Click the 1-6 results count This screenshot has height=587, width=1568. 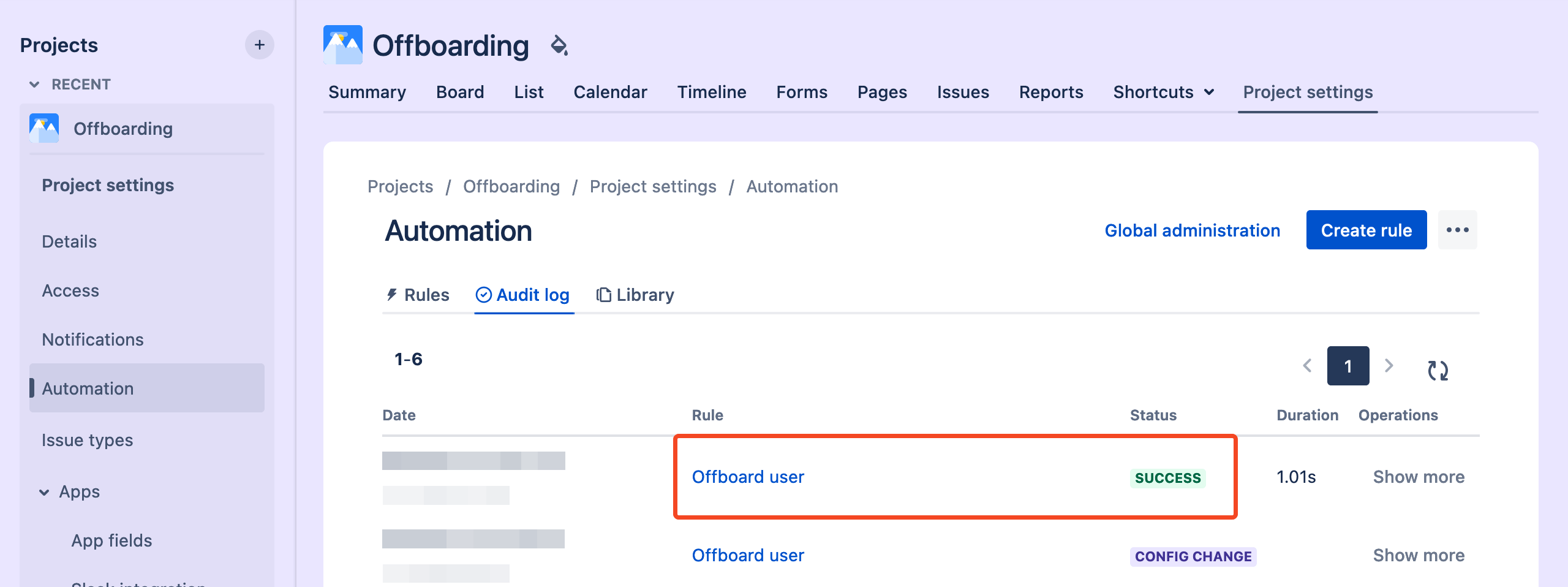409,359
